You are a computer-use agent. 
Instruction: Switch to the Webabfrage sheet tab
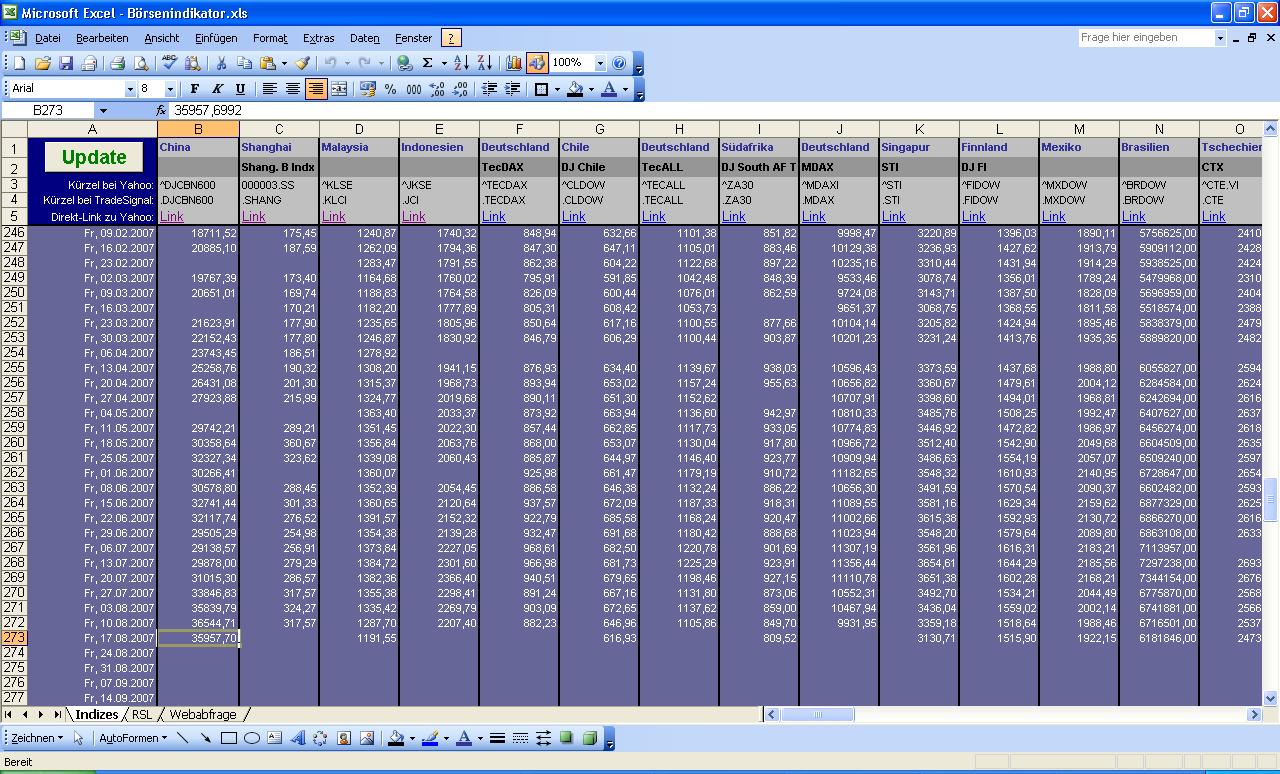(x=202, y=714)
